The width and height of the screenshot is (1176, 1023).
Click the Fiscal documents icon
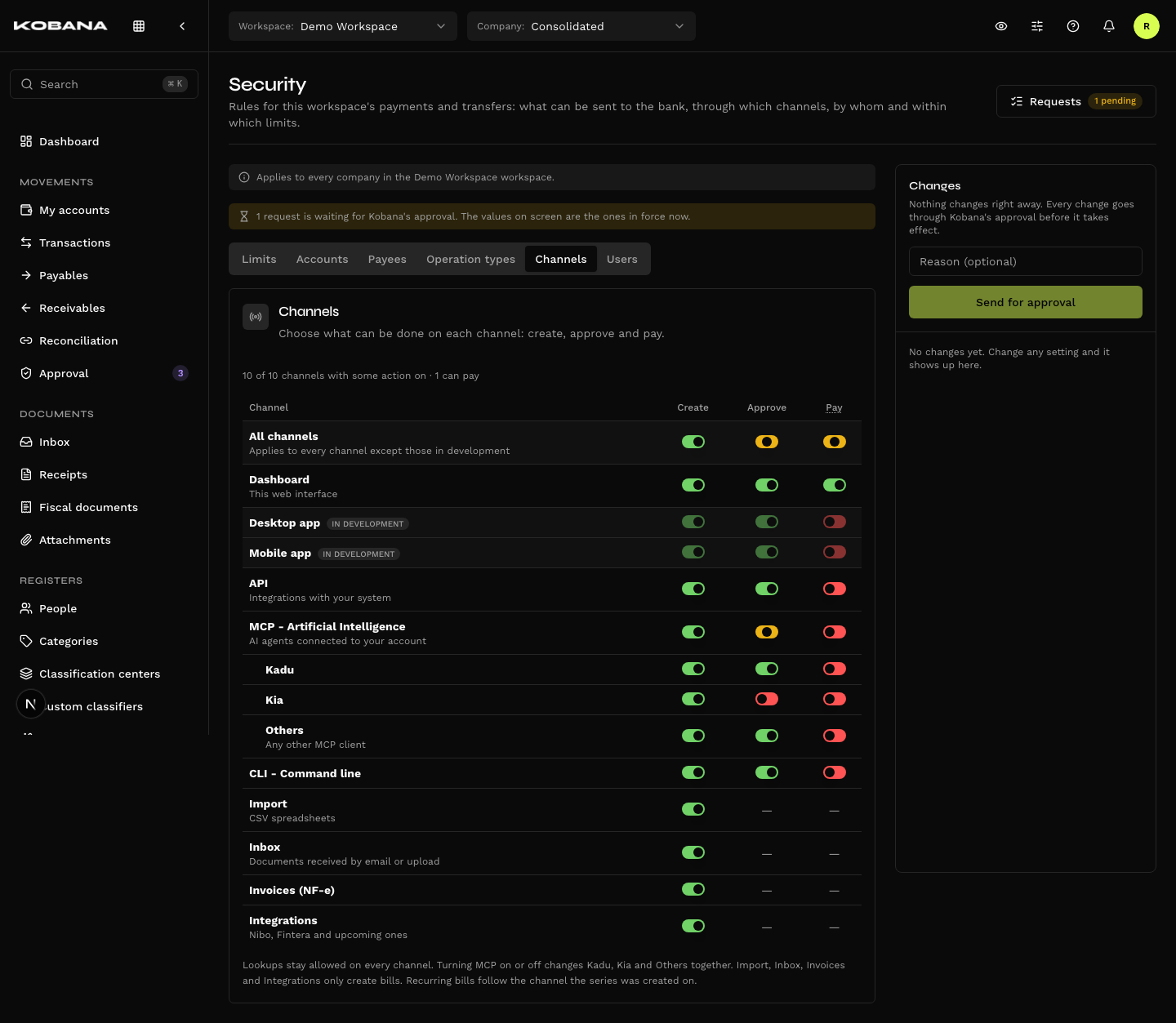point(26,507)
